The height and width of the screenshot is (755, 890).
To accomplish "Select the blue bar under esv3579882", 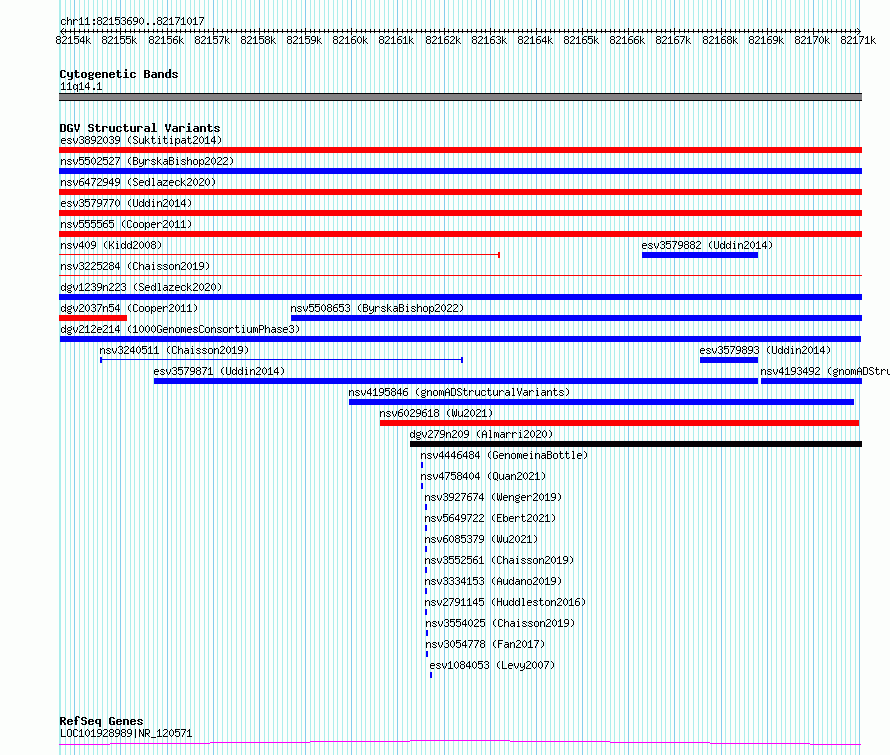I will (x=700, y=255).
